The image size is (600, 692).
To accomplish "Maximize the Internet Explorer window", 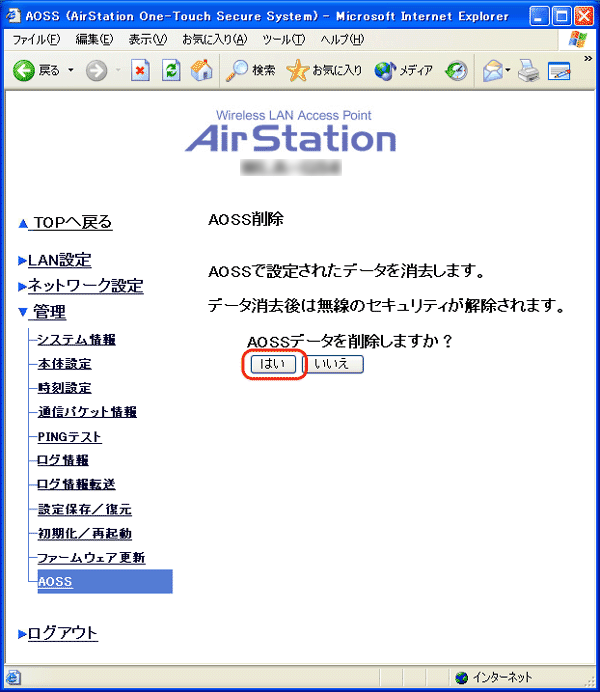I will (562, 16).
